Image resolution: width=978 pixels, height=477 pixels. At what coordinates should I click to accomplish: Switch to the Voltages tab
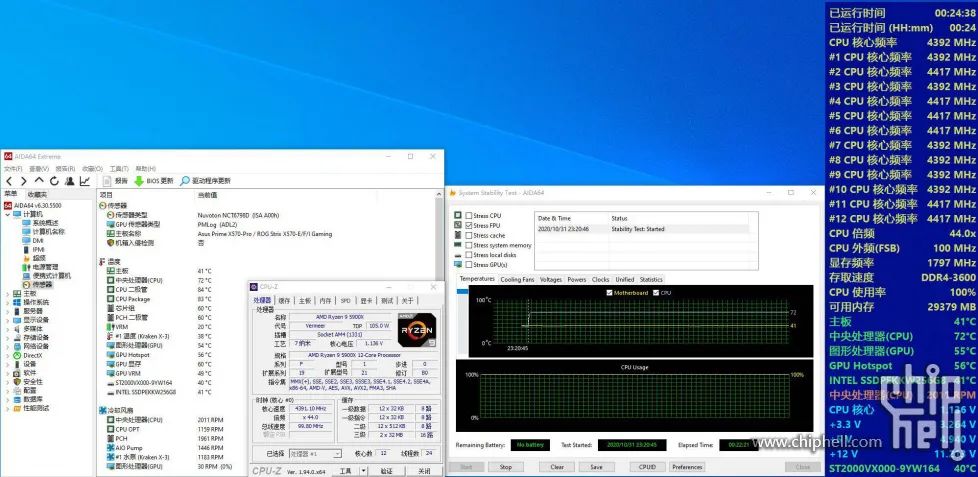coord(551,279)
